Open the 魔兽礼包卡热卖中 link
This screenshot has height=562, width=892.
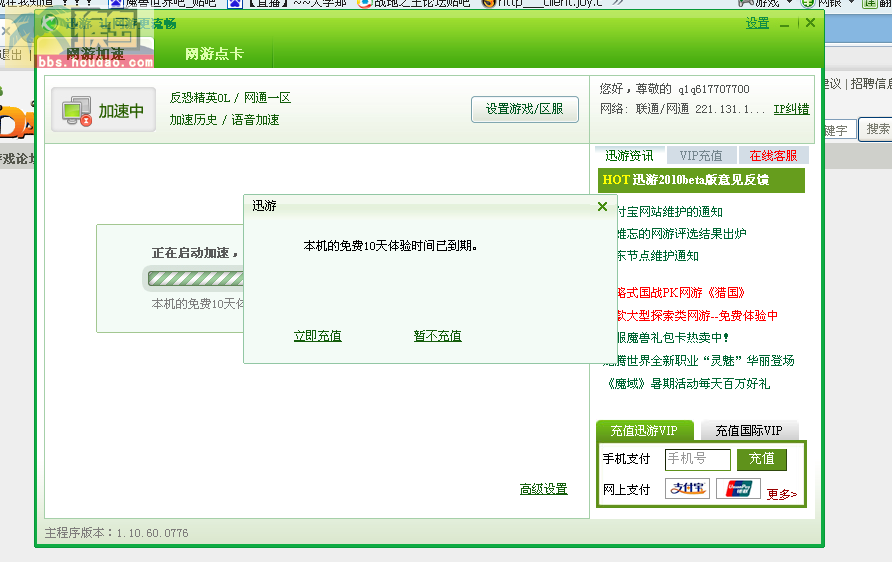(672, 338)
